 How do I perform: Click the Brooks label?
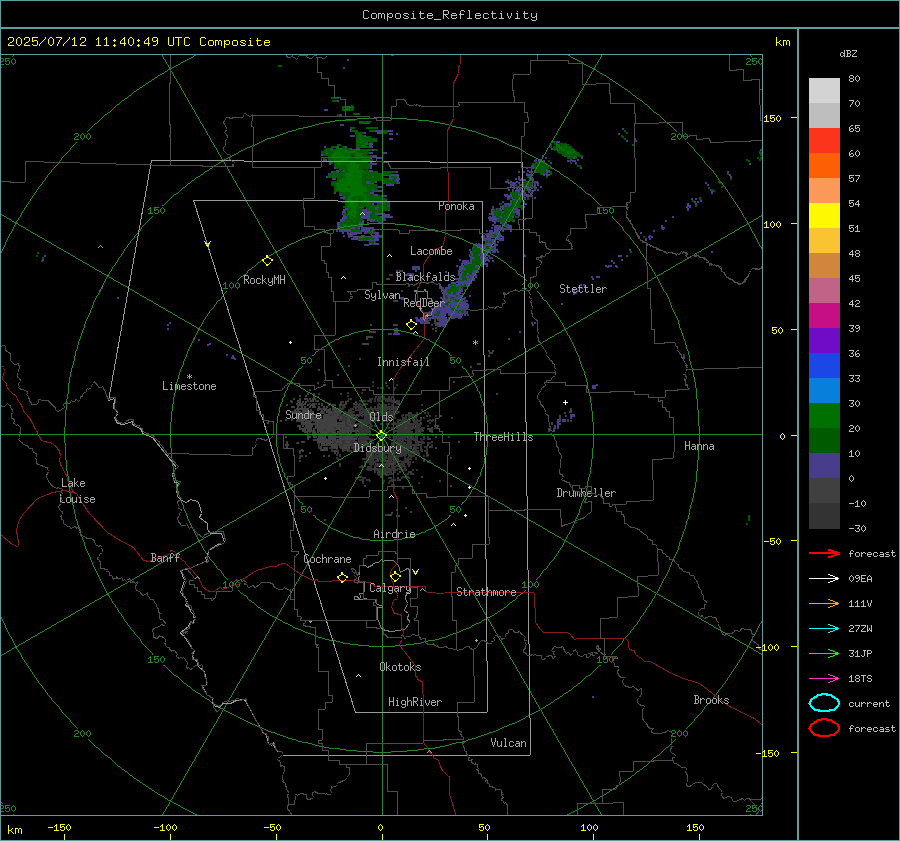[711, 700]
